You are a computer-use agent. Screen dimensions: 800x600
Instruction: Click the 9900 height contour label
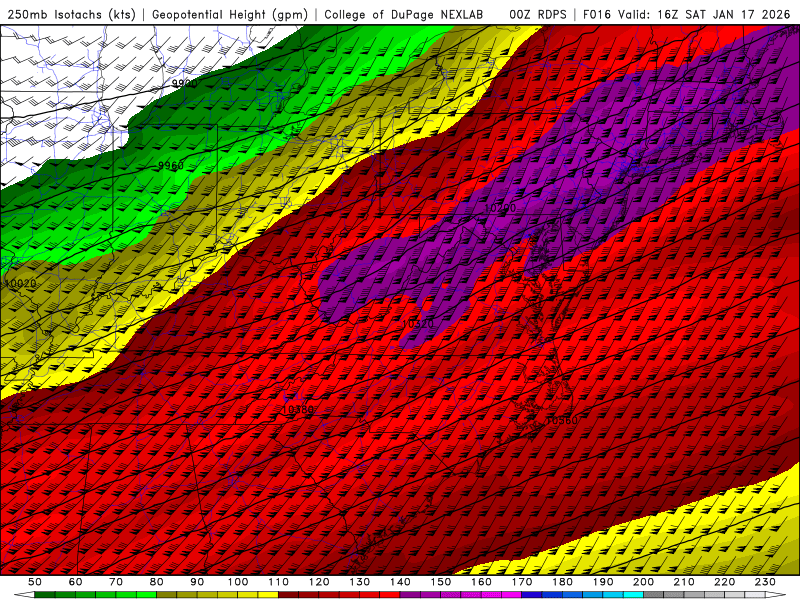[x=184, y=83]
